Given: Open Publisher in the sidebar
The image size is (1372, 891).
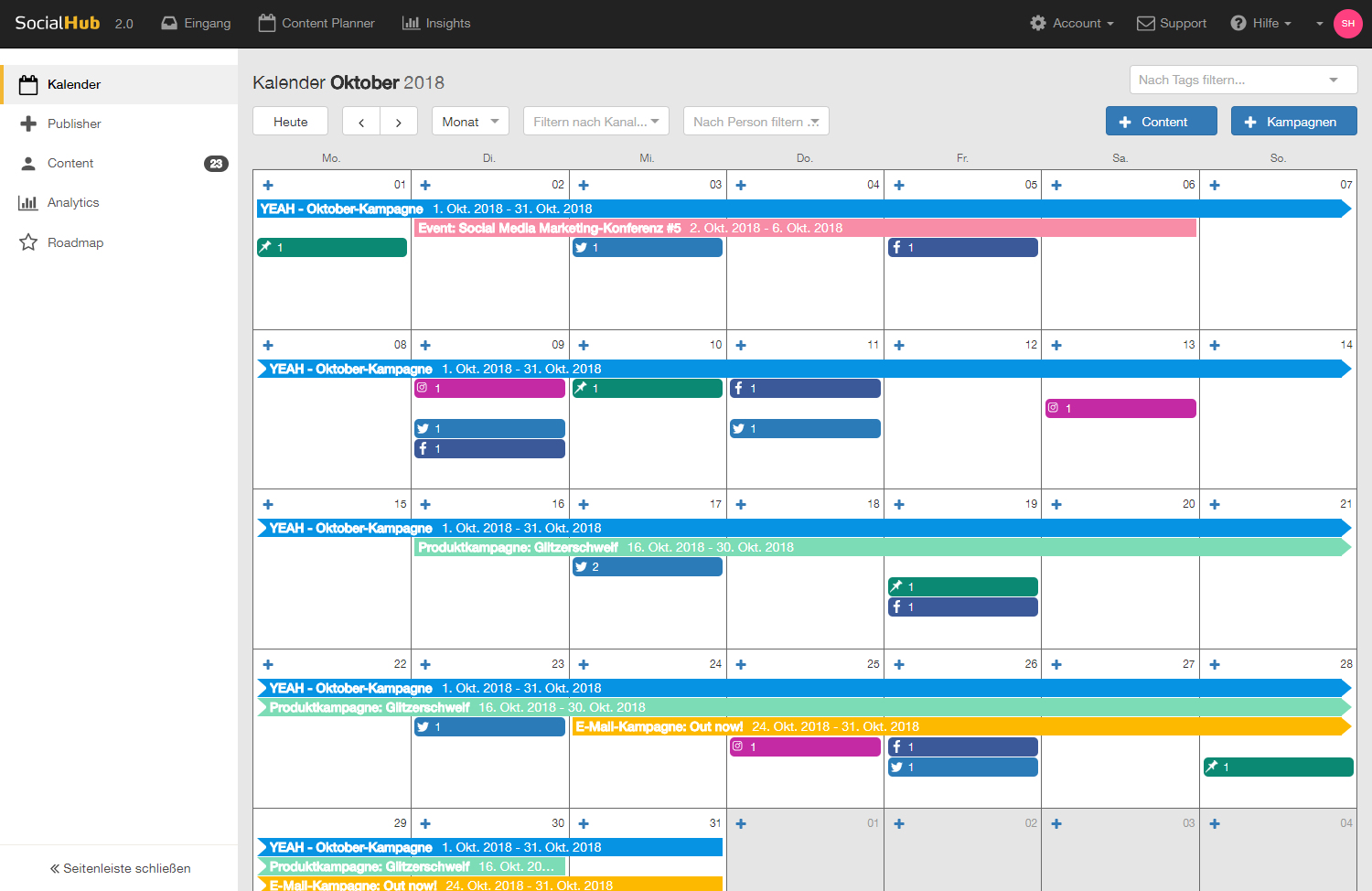Looking at the screenshot, I should click(x=119, y=123).
